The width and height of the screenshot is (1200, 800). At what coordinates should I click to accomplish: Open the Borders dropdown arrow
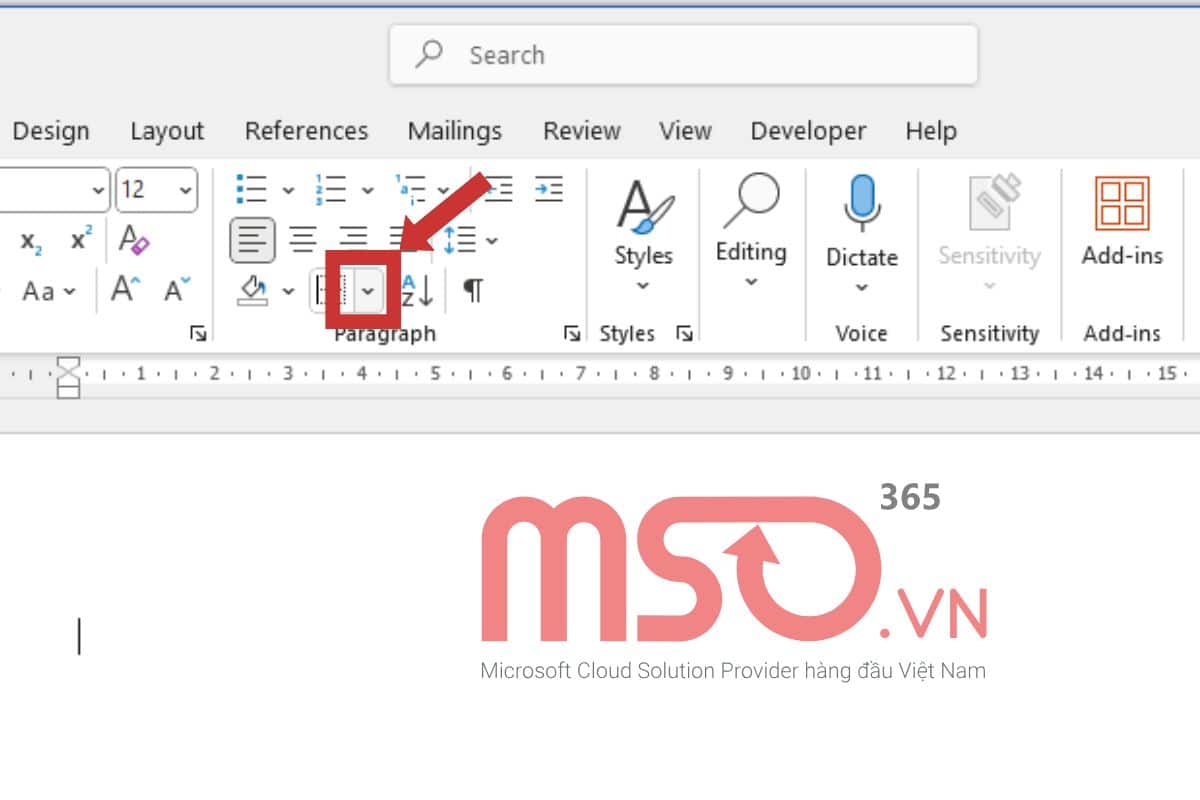369,291
